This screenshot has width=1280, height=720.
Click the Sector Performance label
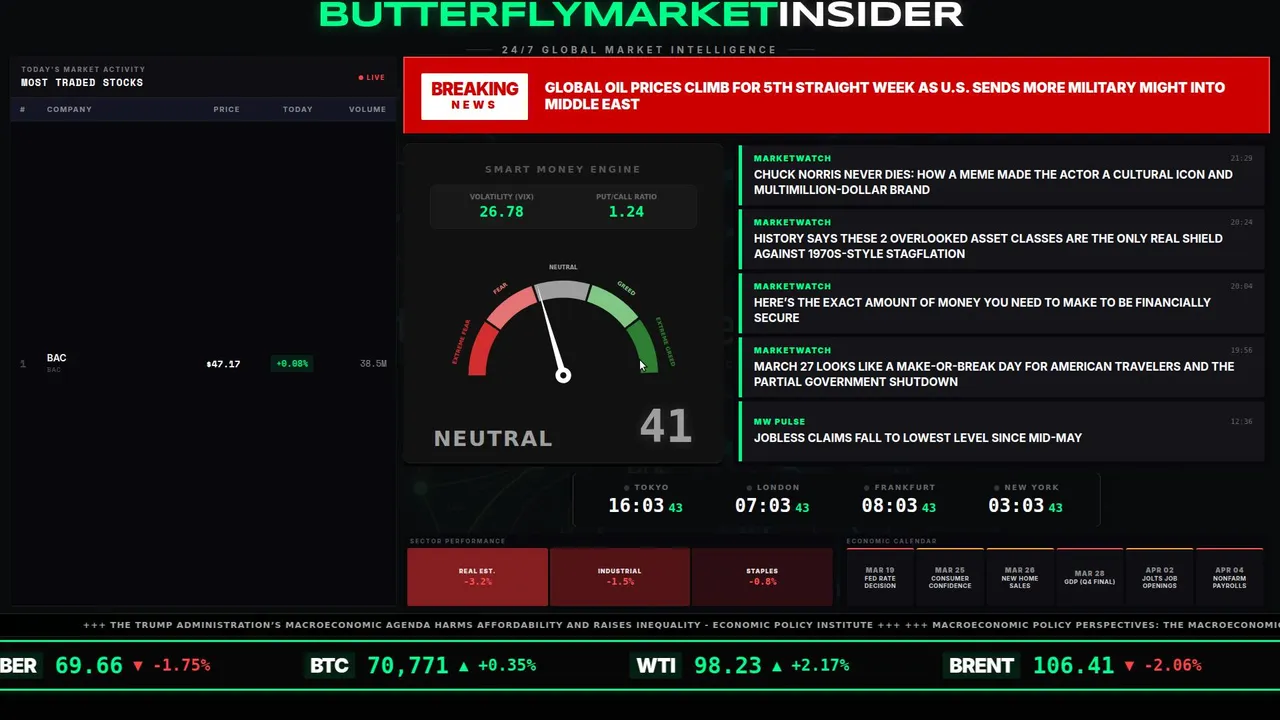(457, 541)
